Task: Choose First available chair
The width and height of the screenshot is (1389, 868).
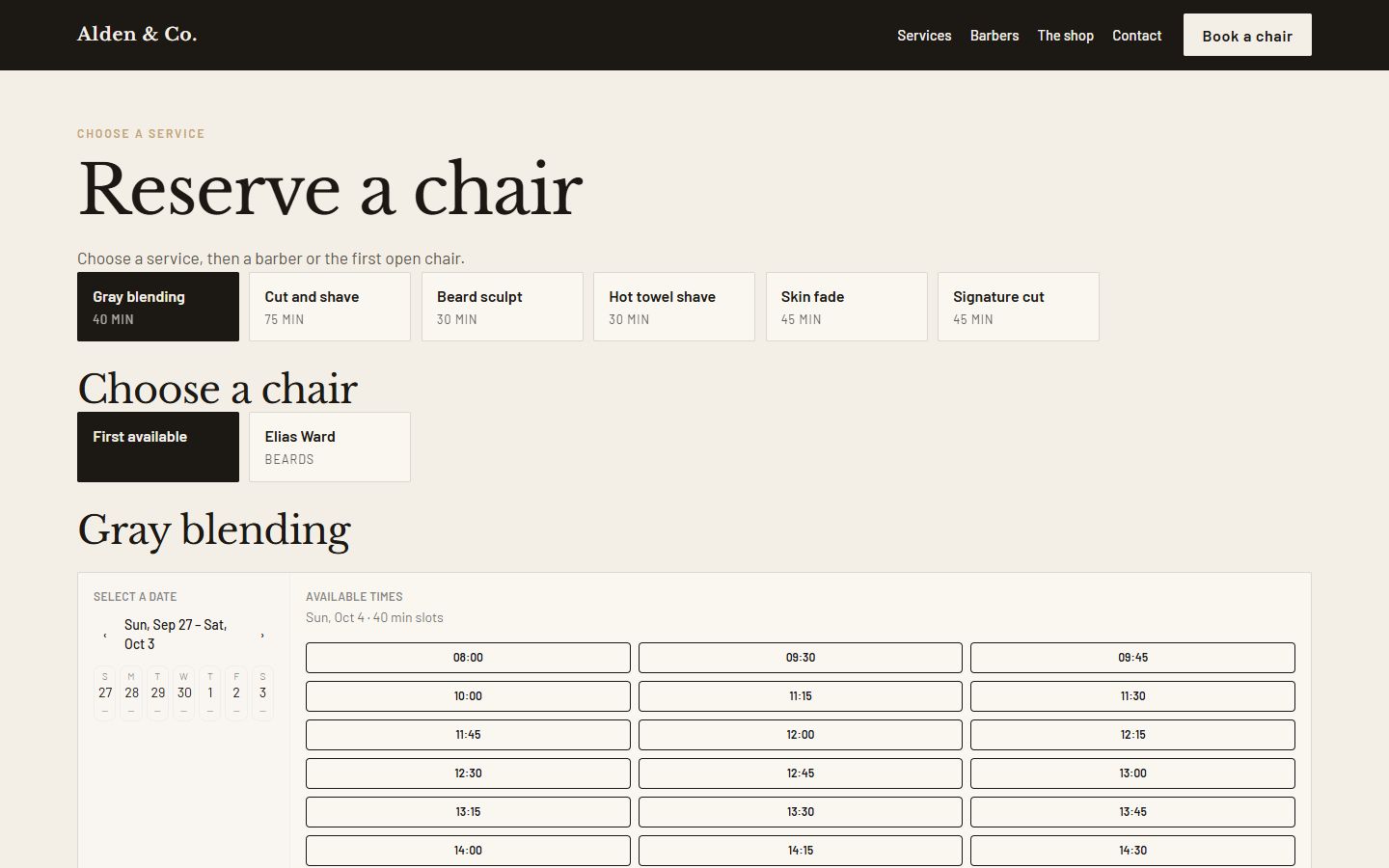Action: [x=158, y=447]
